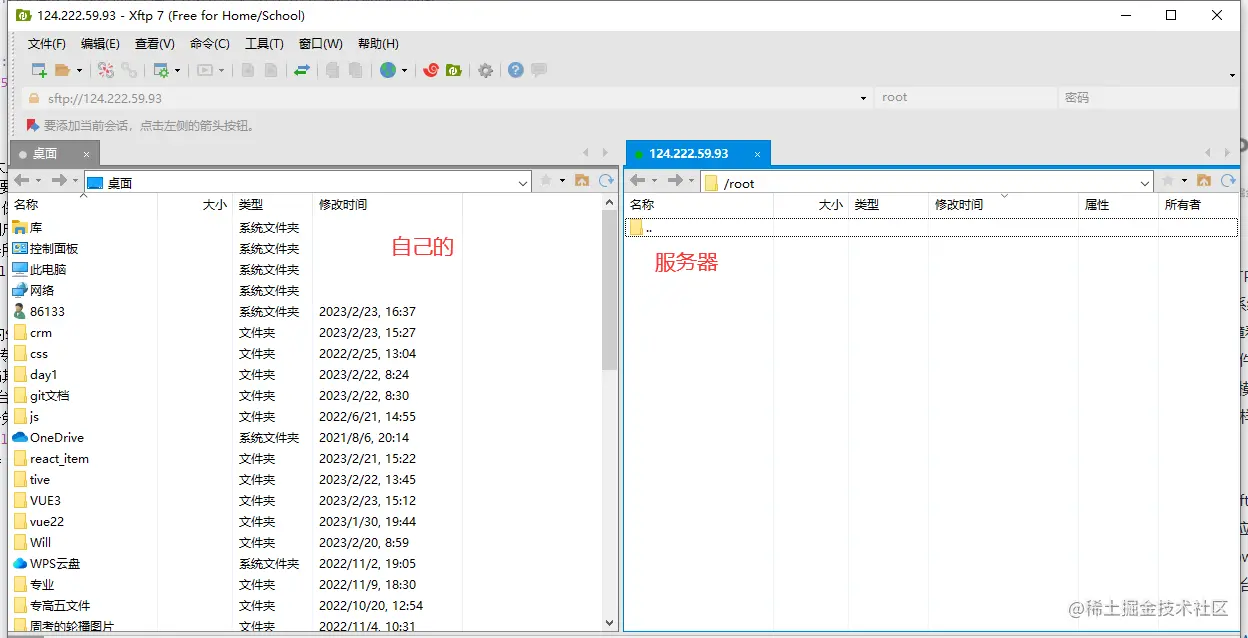Click the bookmark arrow to add current session
Screen dimensions: 1248x638
pyautogui.click(x=33, y=126)
